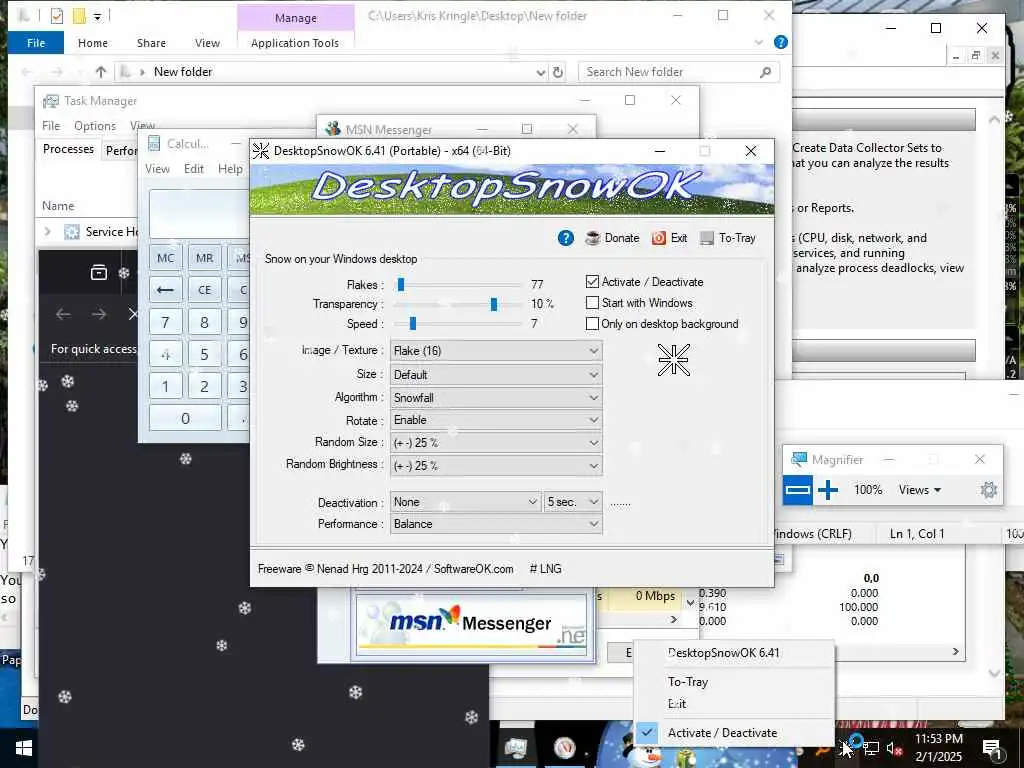This screenshot has height=768, width=1024.
Task: Adjust the Transparency slider handle
Action: coord(494,304)
